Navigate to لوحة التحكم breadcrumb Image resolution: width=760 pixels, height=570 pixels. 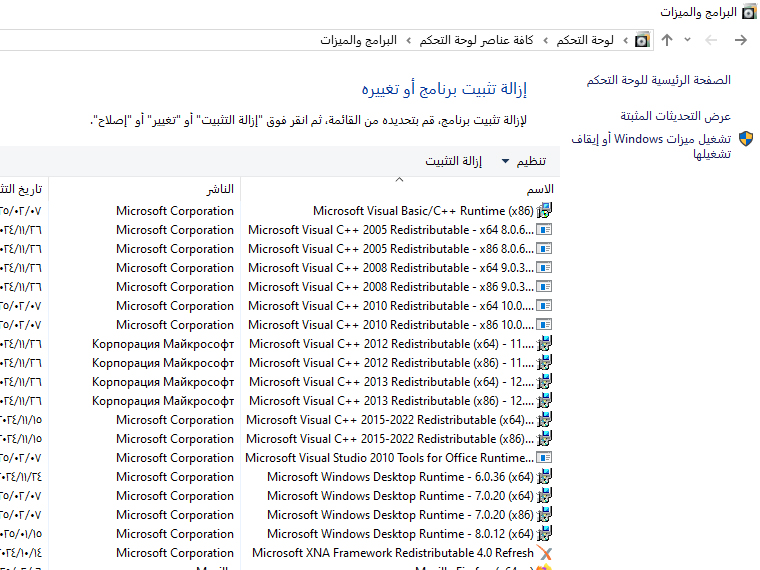click(585, 40)
